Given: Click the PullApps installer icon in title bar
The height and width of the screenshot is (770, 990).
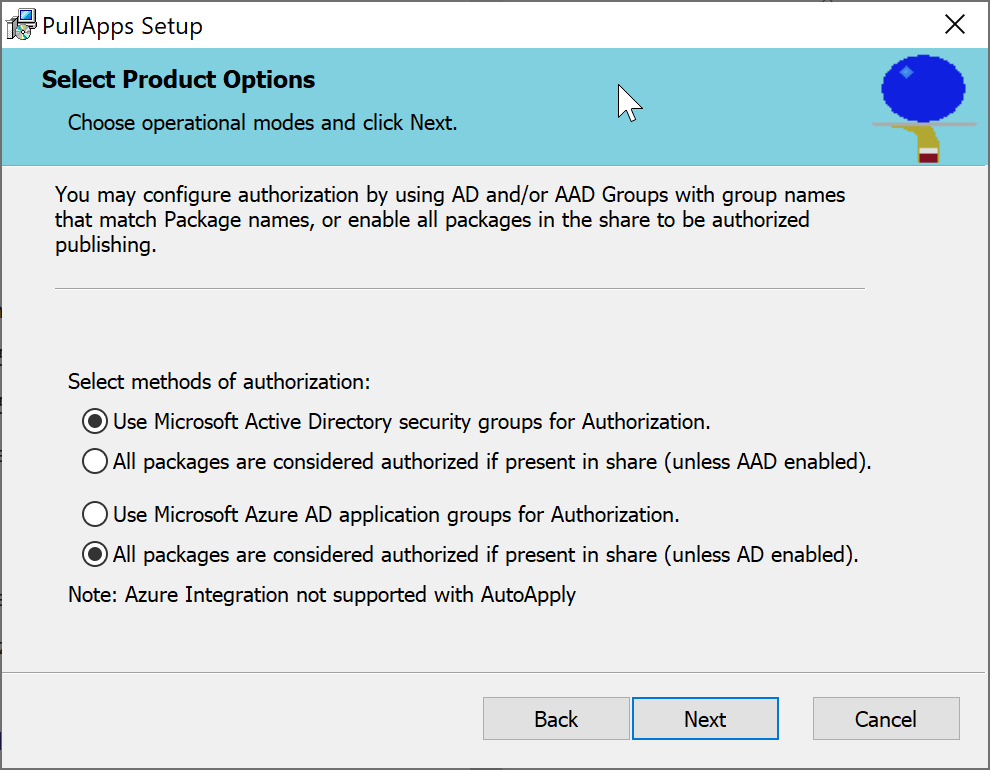Looking at the screenshot, I should [21, 25].
